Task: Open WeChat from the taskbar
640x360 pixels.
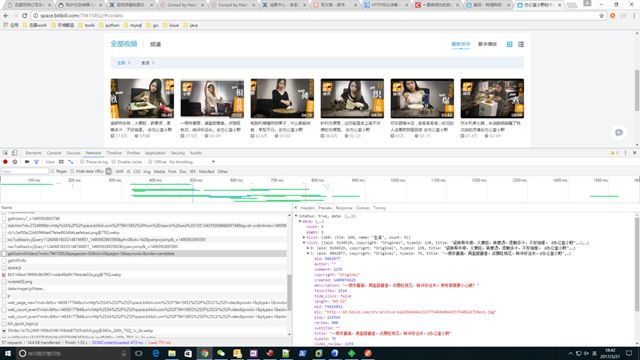Action: pos(221,353)
